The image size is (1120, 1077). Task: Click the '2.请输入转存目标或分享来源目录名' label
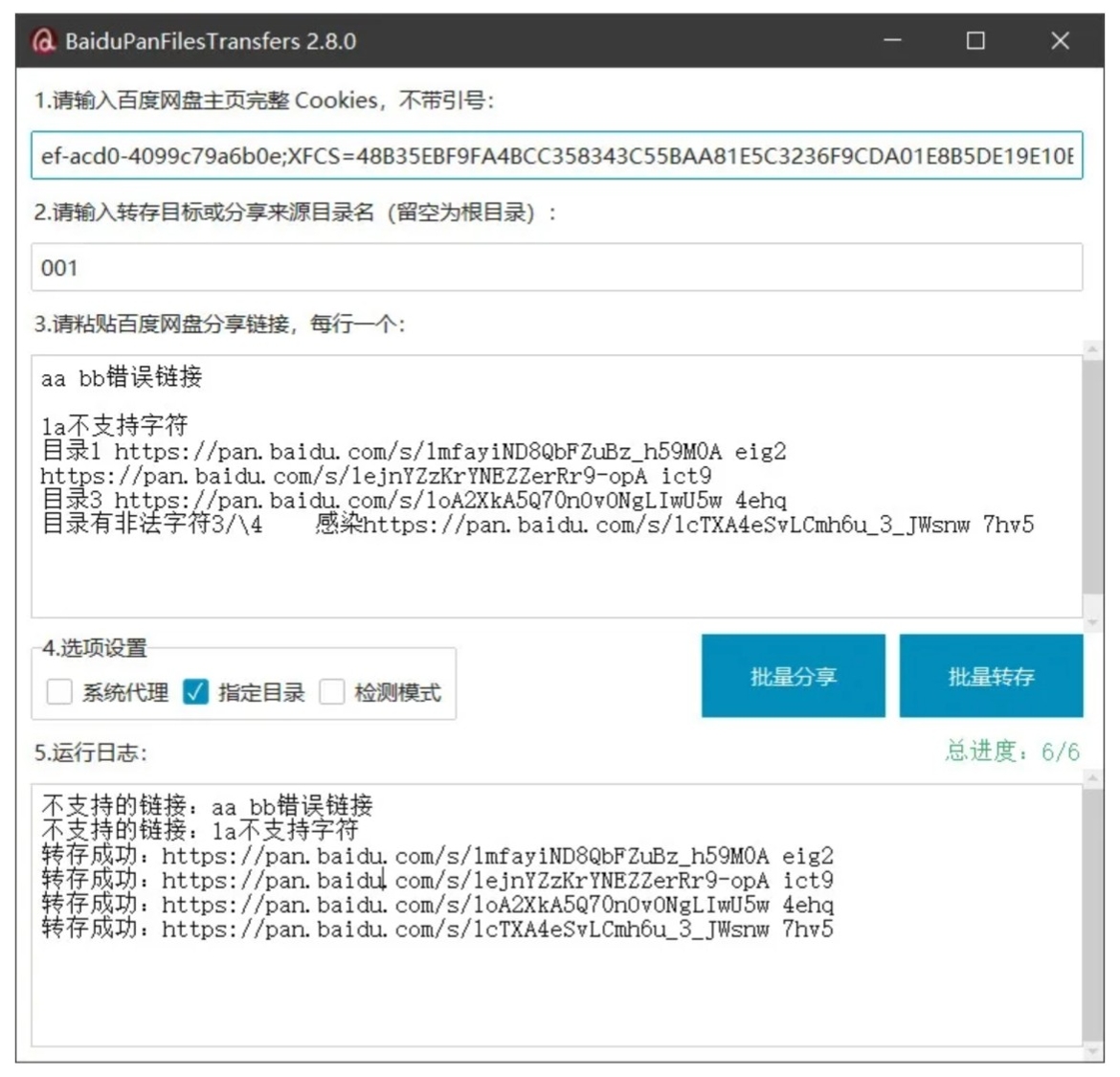pyautogui.click(x=295, y=213)
